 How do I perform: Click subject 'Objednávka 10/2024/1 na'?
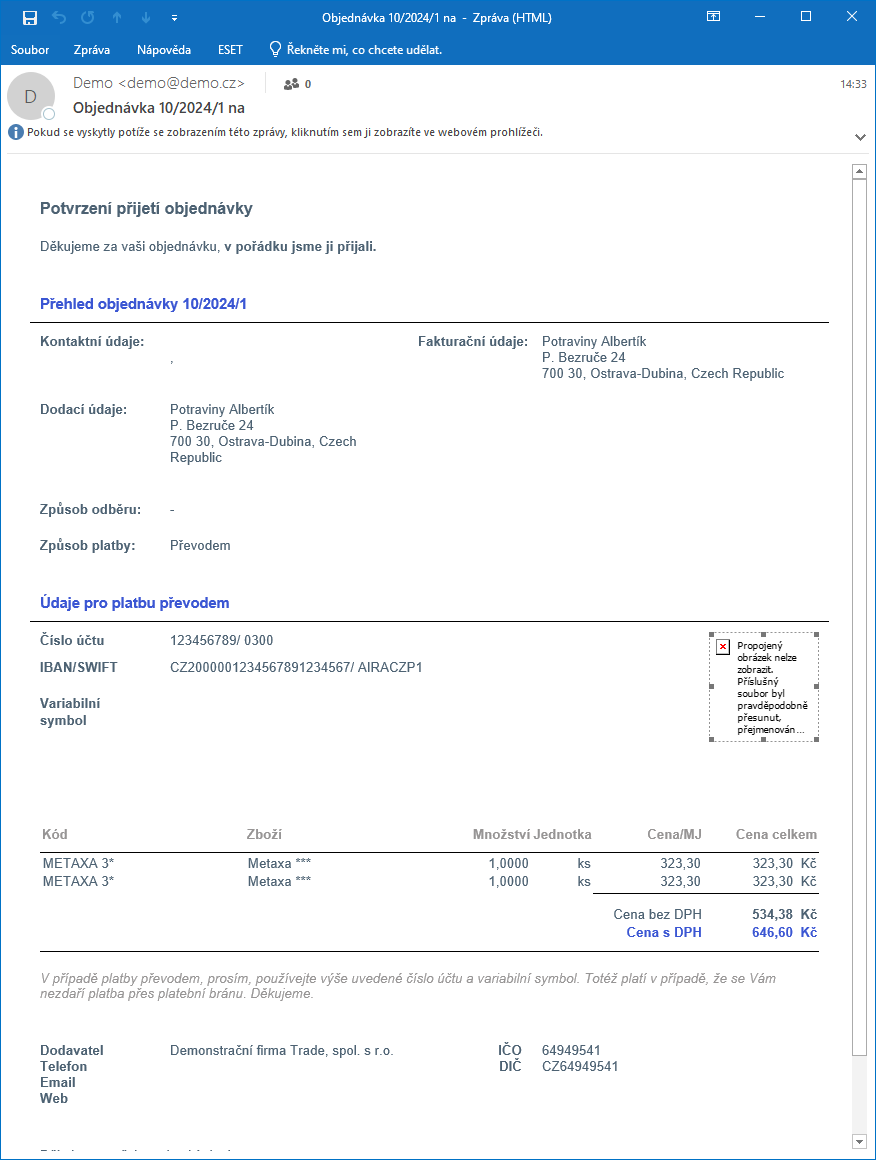(158, 108)
